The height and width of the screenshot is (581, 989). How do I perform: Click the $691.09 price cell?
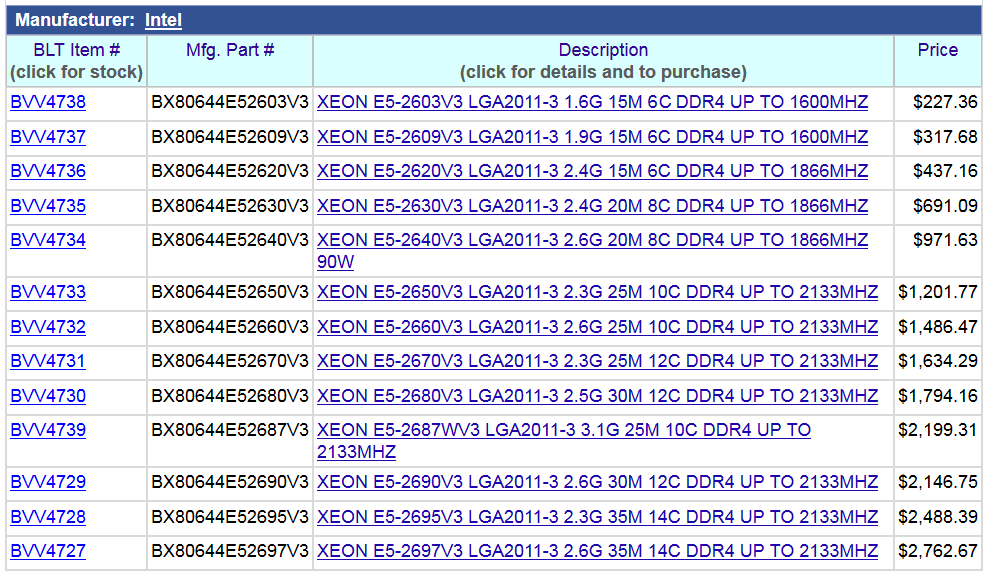click(x=938, y=207)
